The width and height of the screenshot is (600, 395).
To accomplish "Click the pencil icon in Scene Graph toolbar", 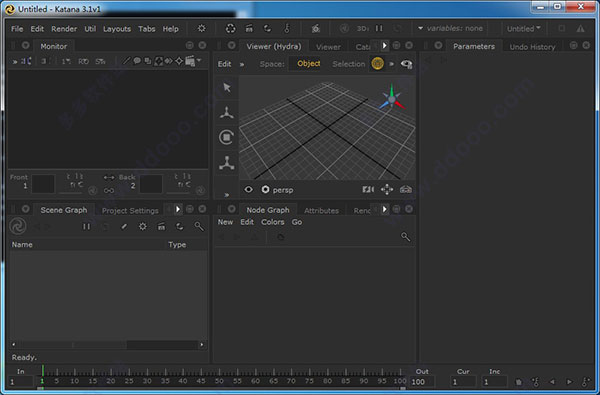I will point(124,227).
